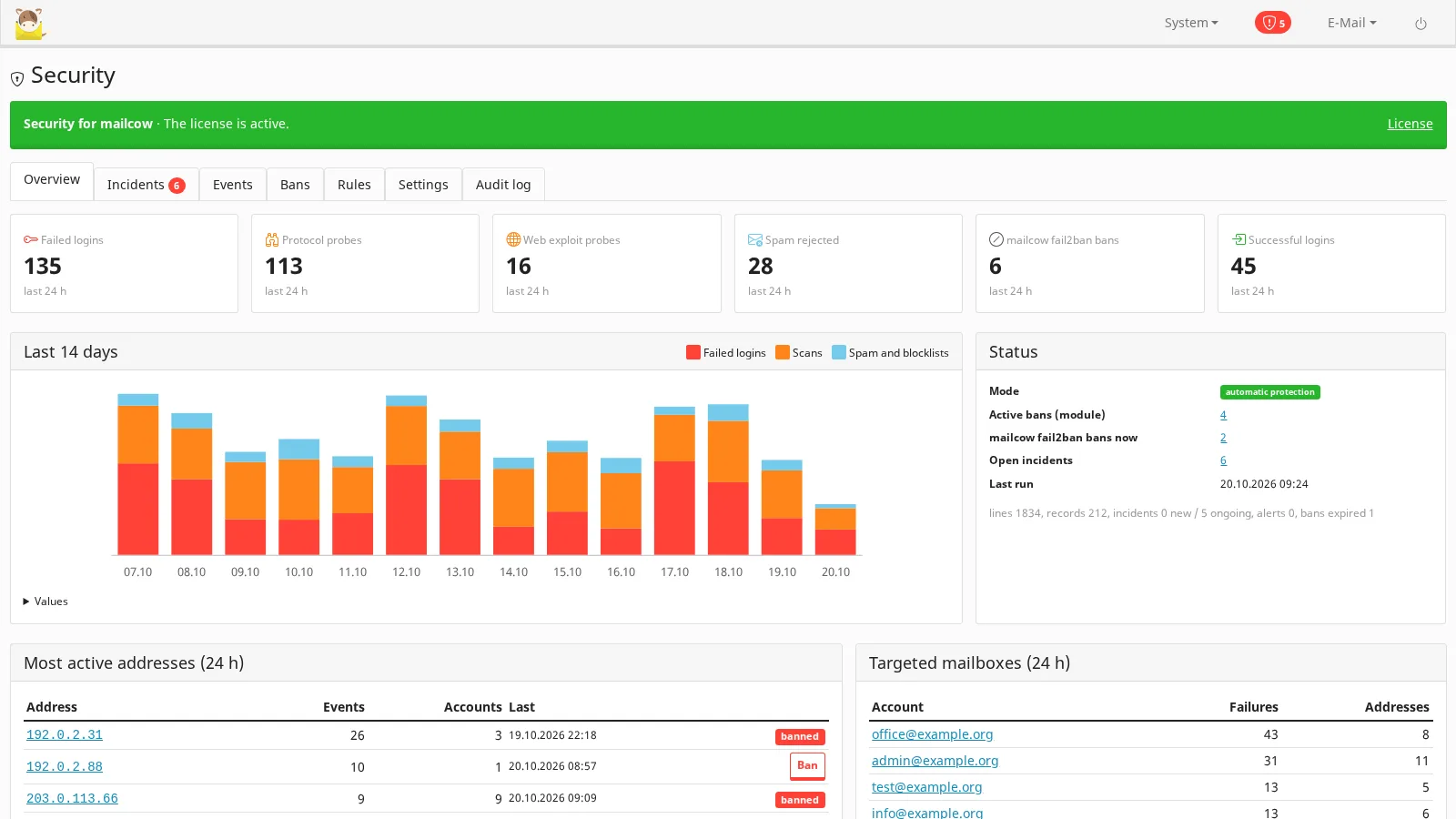Screen dimensions: 1456x819
Task: Click the Web exploit probes value 16
Action: (519, 267)
